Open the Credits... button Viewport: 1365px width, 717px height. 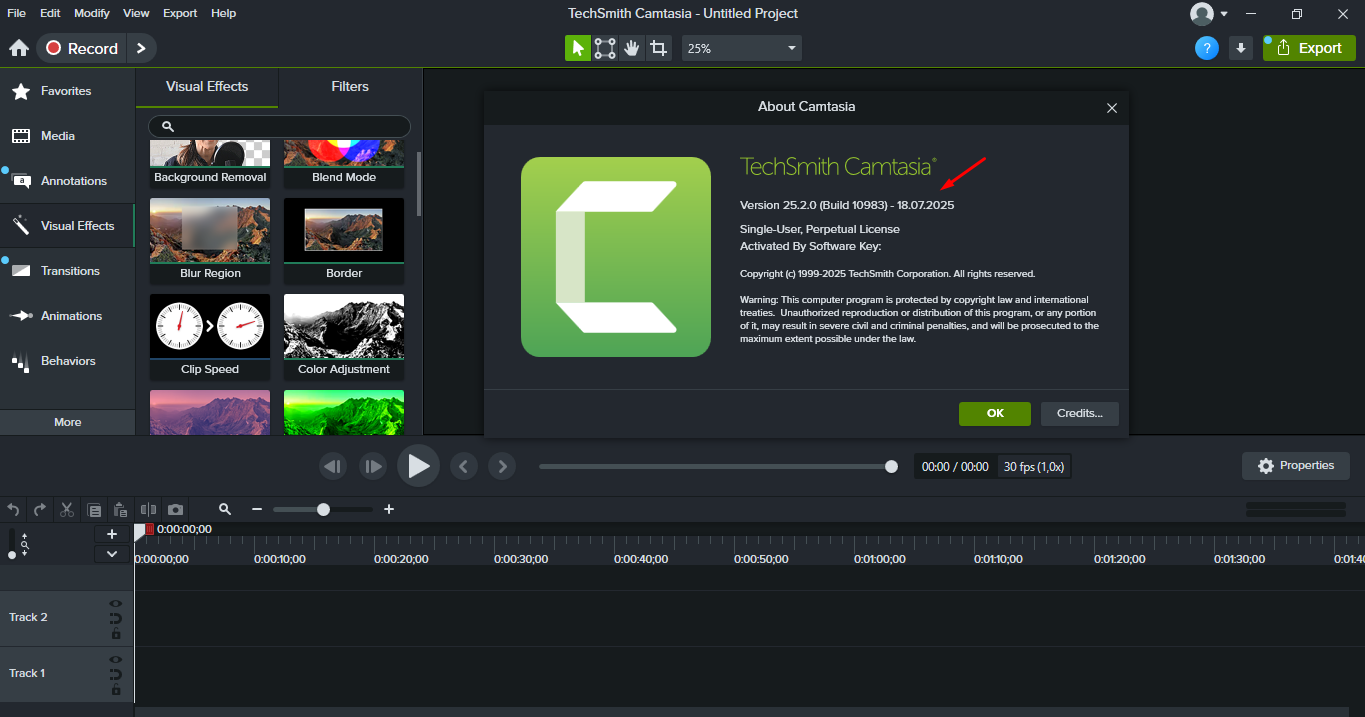click(1079, 414)
